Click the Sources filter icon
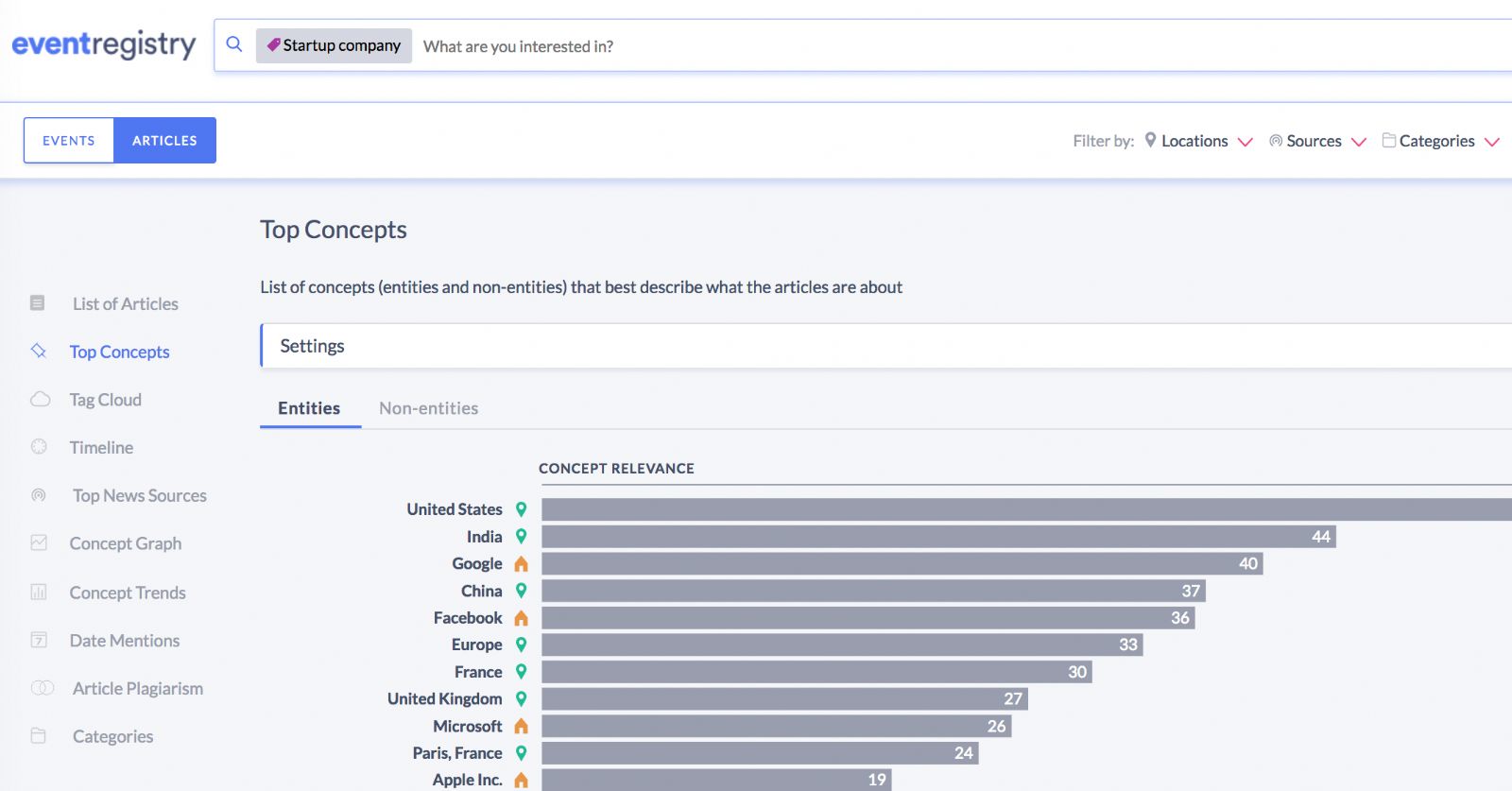 pos(1276,141)
